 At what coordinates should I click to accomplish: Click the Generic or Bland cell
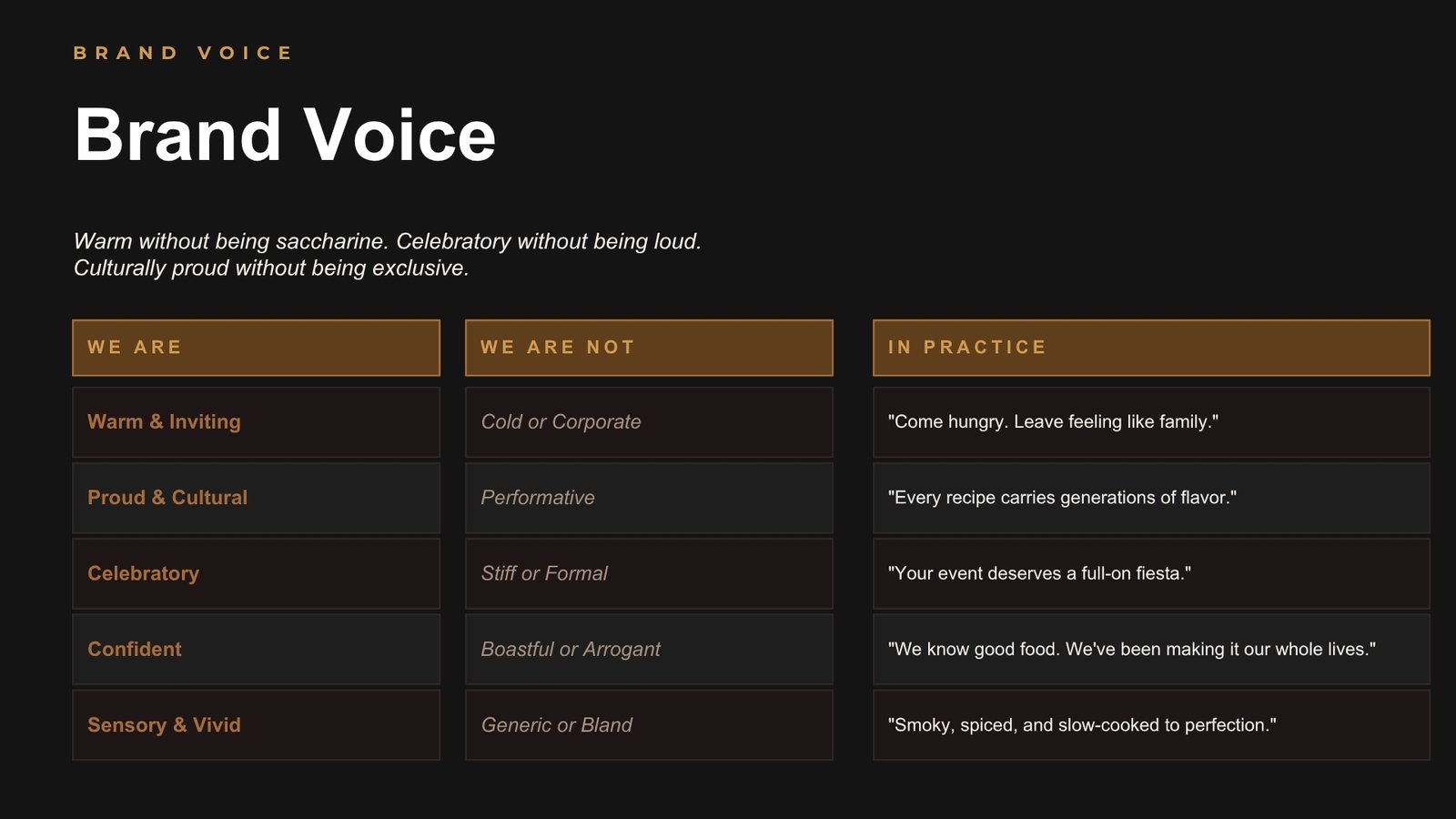[649, 724]
